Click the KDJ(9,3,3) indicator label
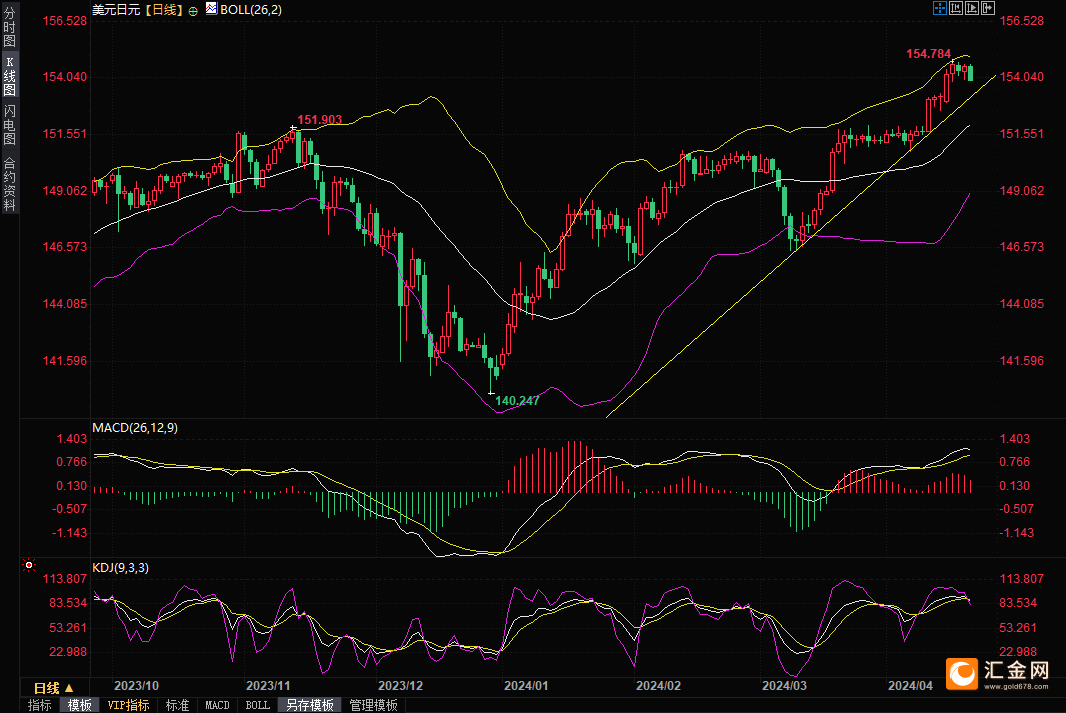Image resolution: width=1066 pixels, height=713 pixels. (120, 568)
